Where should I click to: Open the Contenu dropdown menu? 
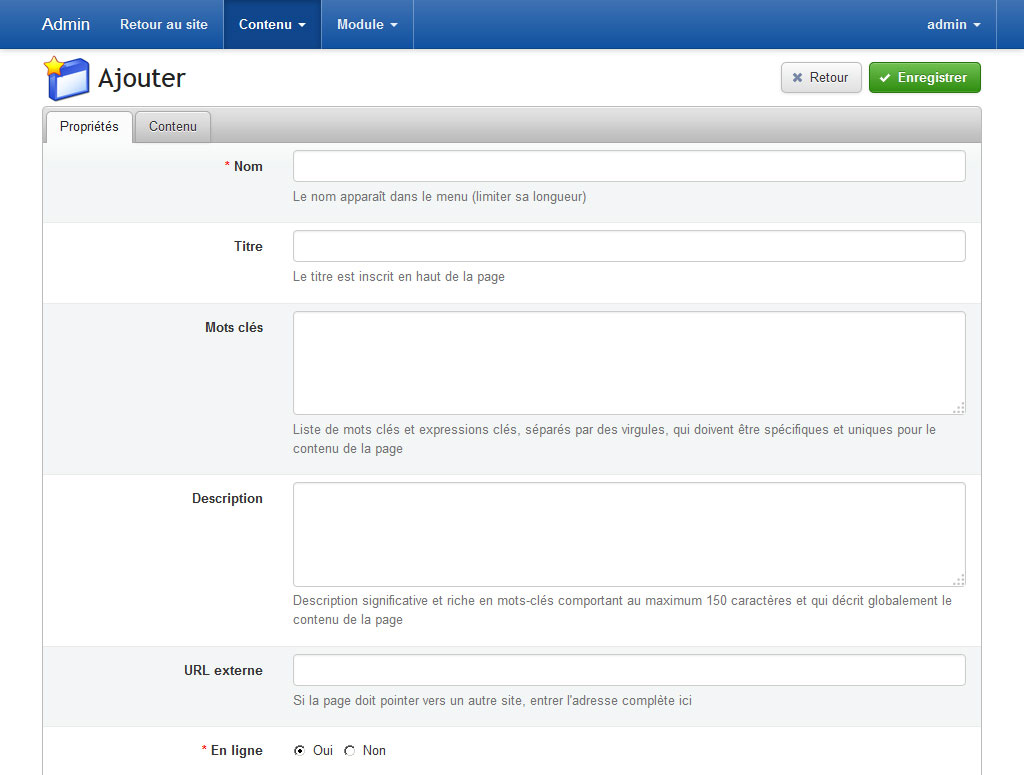click(x=272, y=24)
